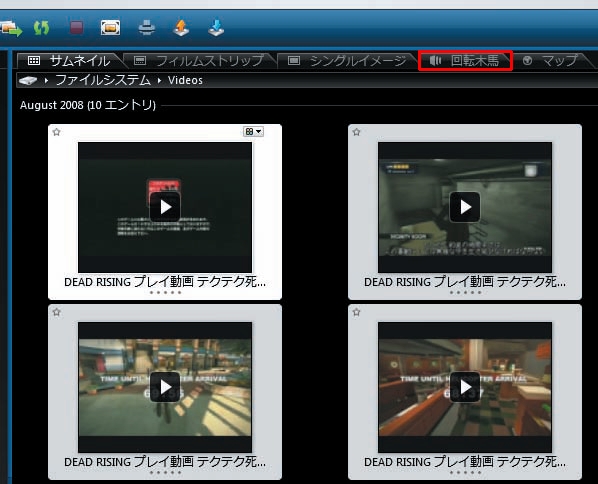Click ファイルシステム in the breadcrumb path

(x=103, y=80)
